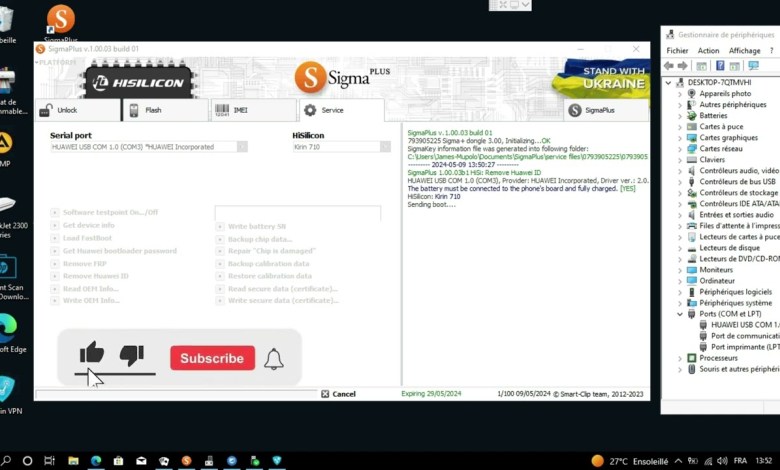Screen dimensions: 780x470
Task: Open the Serial port dropdown
Action: pyautogui.click(x=242, y=147)
